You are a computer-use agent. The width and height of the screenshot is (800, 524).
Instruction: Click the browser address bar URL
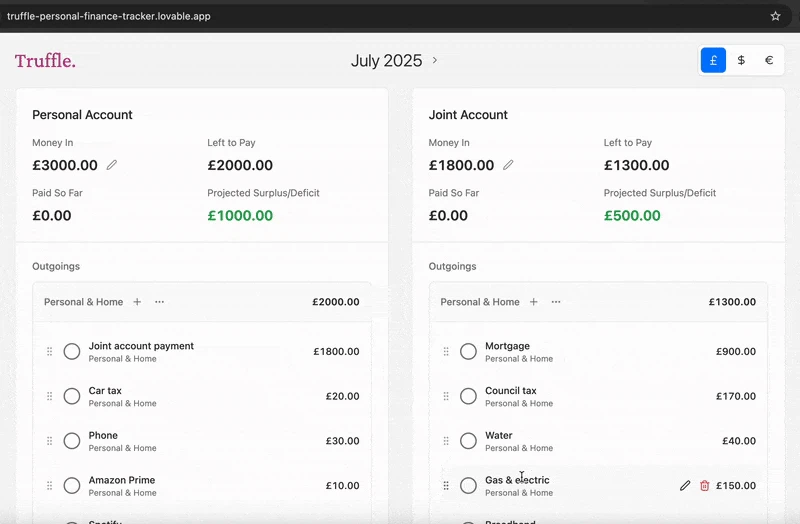tap(110, 16)
